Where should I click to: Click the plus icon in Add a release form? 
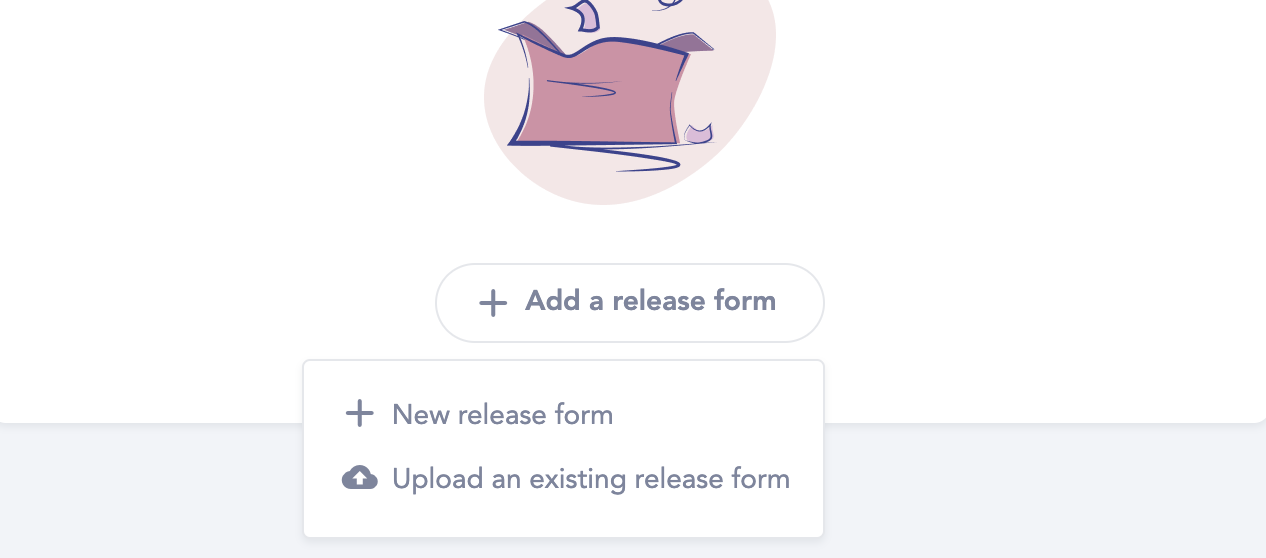pyautogui.click(x=492, y=303)
